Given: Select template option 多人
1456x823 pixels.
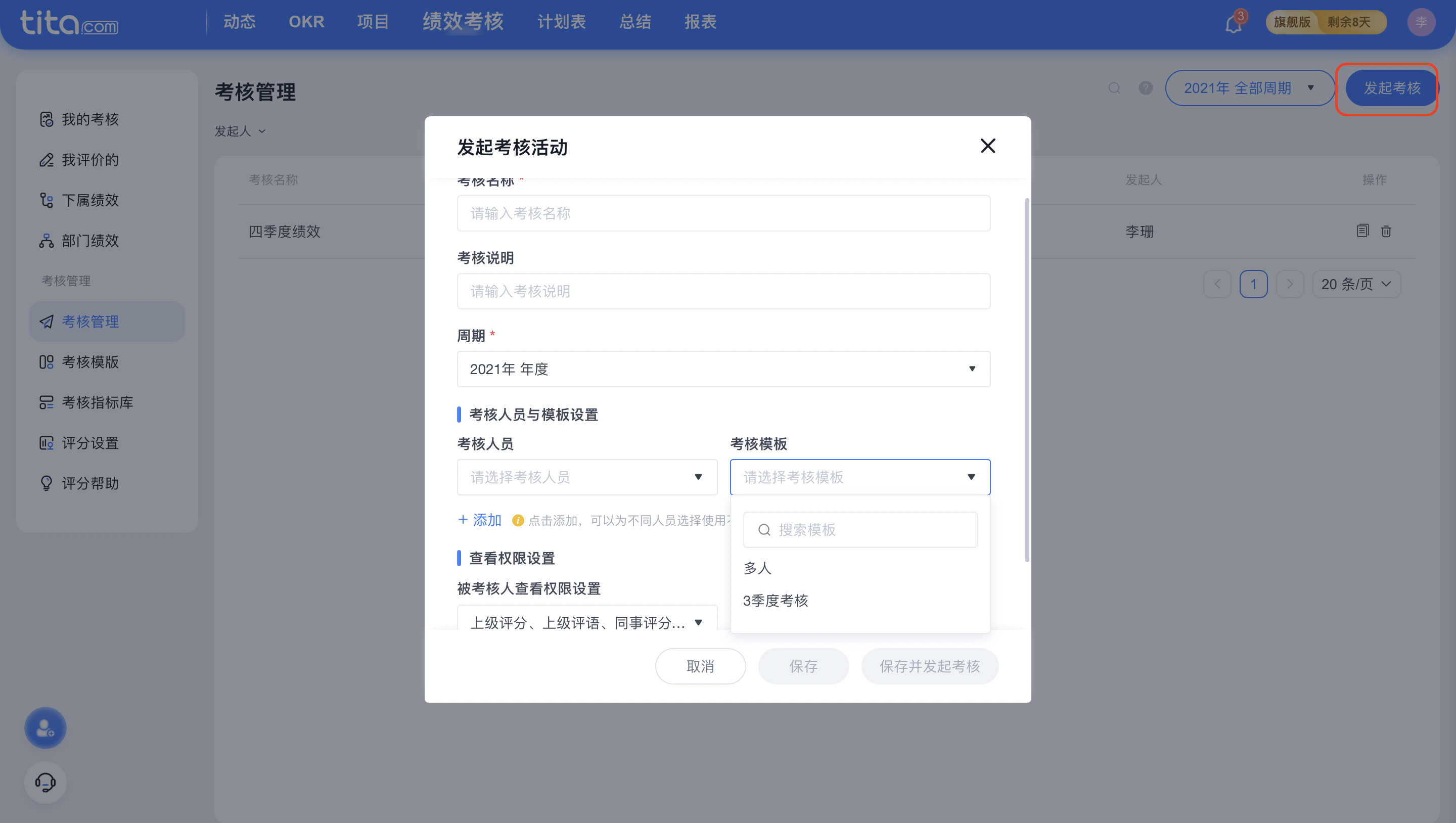Looking at the screenshot, I should point(859,568).
